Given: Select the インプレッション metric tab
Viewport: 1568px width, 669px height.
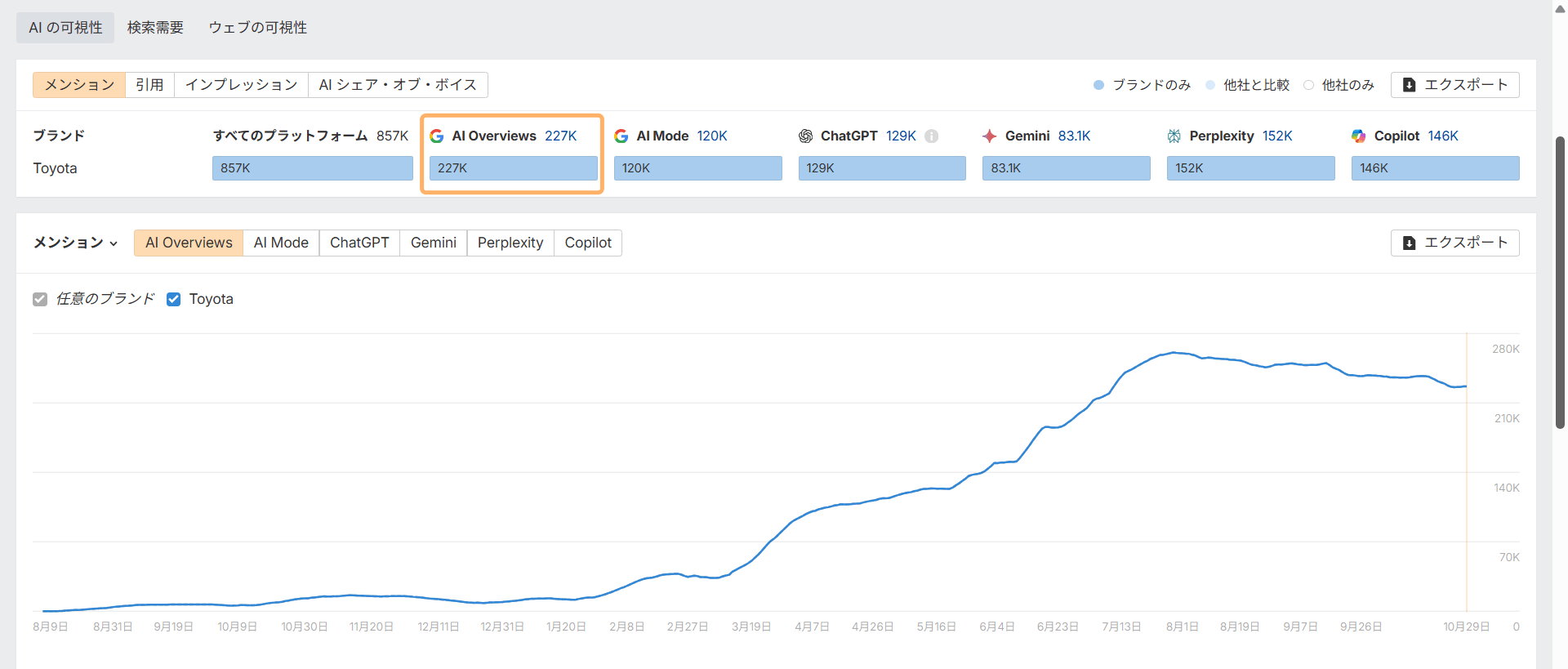Looking at the screenshot, I should coord(241,85).
